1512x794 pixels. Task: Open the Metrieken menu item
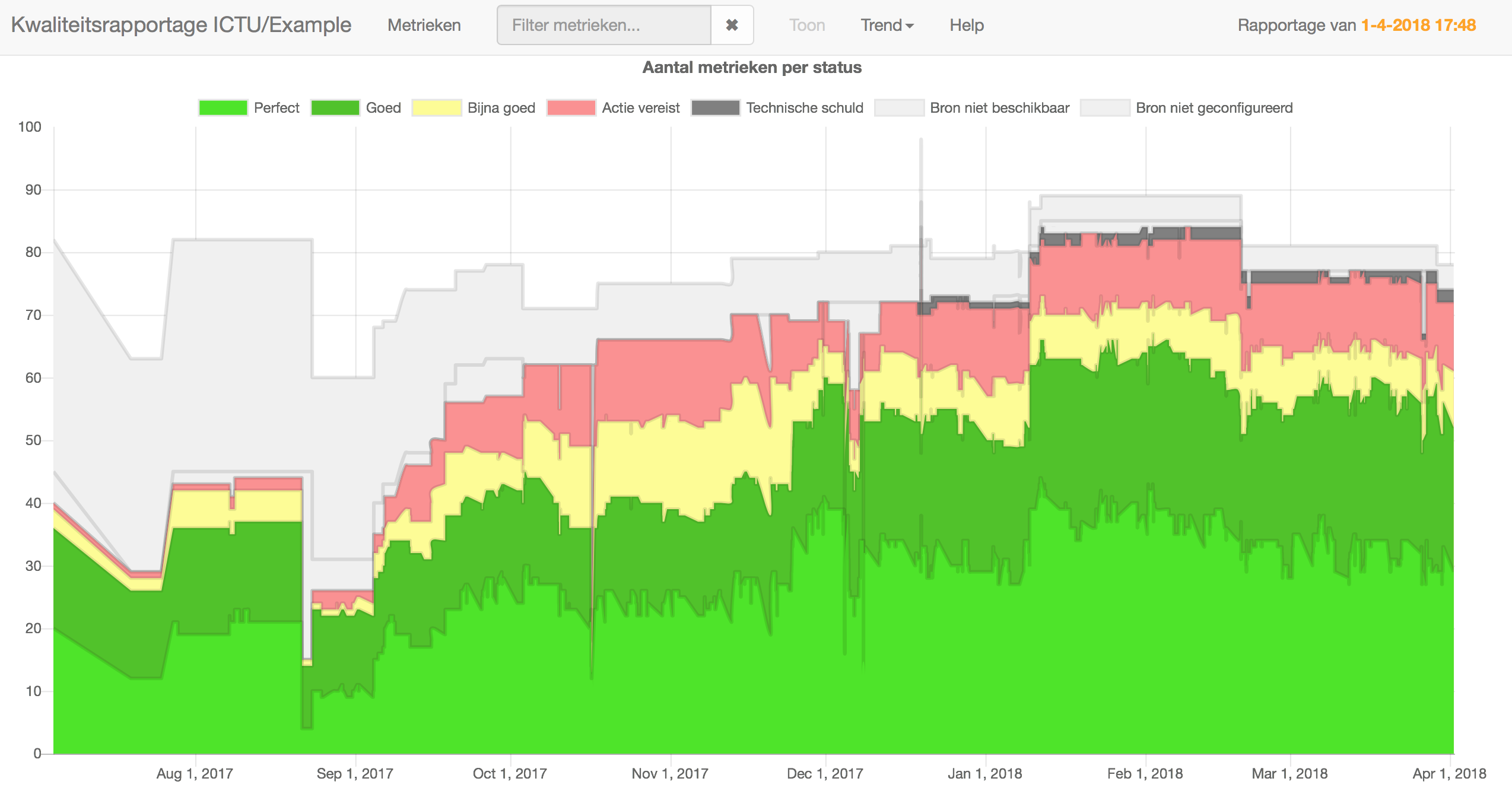tap(424, 25)
